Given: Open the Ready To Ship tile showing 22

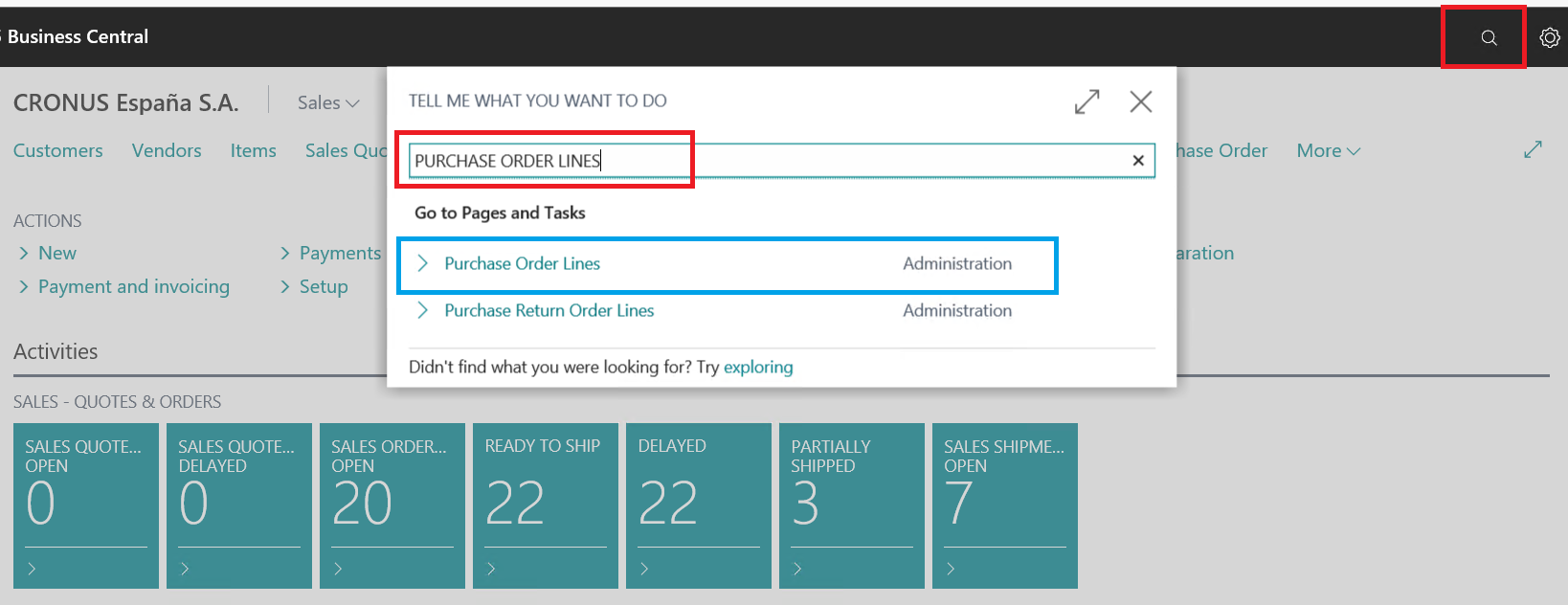Looking at the screenshot, I should [546, 505].
